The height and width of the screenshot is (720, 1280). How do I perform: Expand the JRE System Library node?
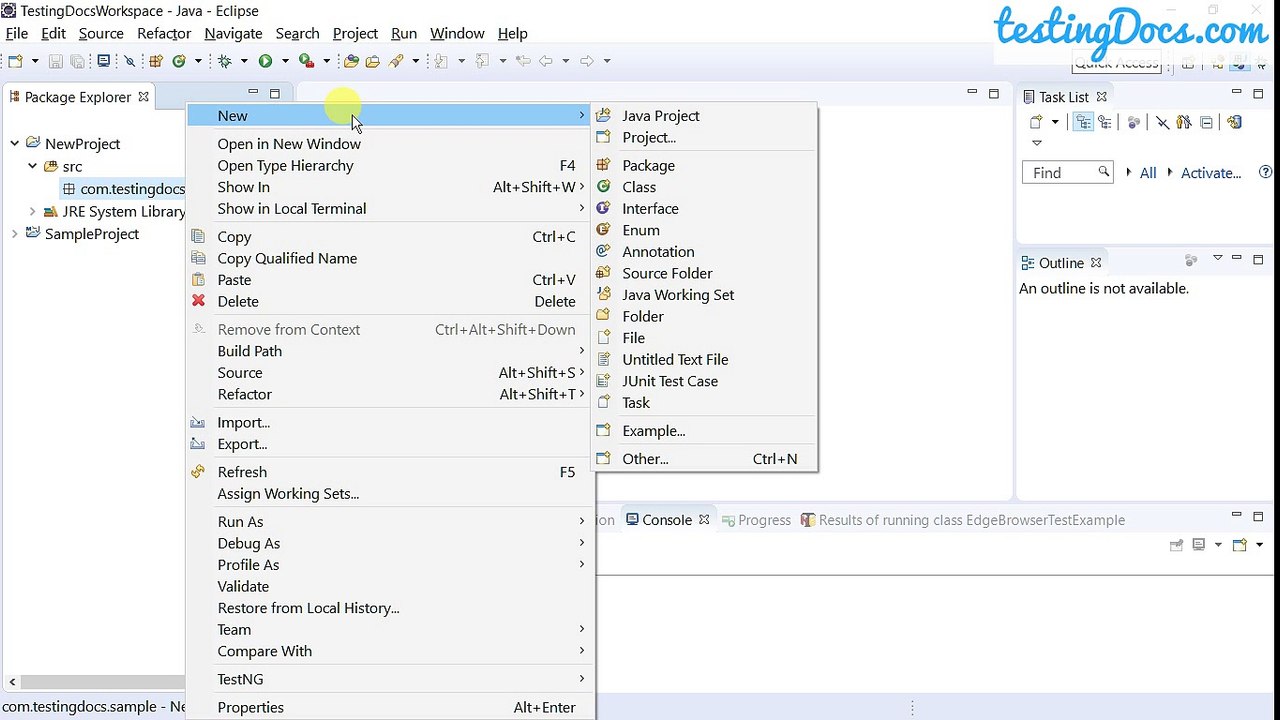(x=32, y=211)
